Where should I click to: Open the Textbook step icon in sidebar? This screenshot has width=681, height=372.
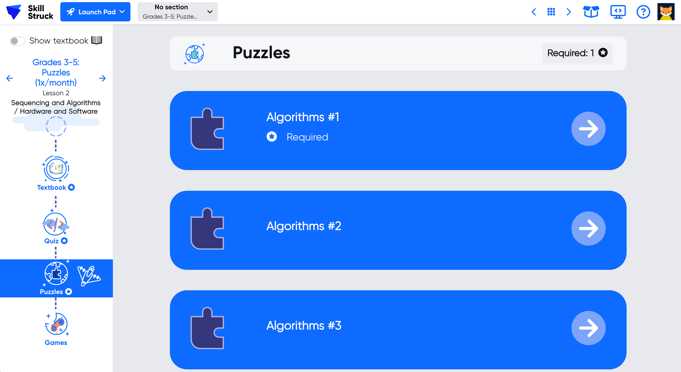(56, 168)
